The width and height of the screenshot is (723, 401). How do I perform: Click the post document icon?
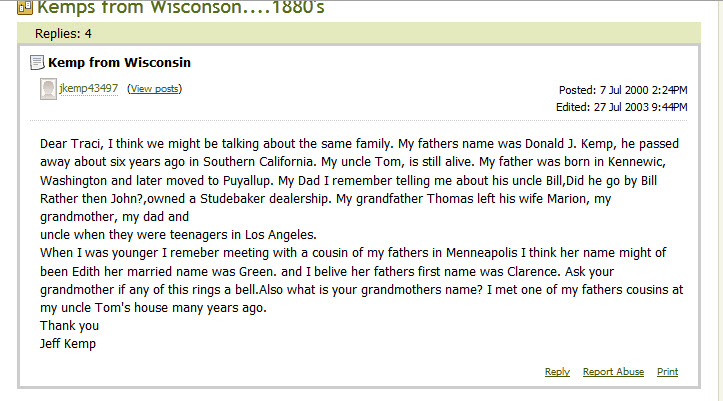click(37, 62)
